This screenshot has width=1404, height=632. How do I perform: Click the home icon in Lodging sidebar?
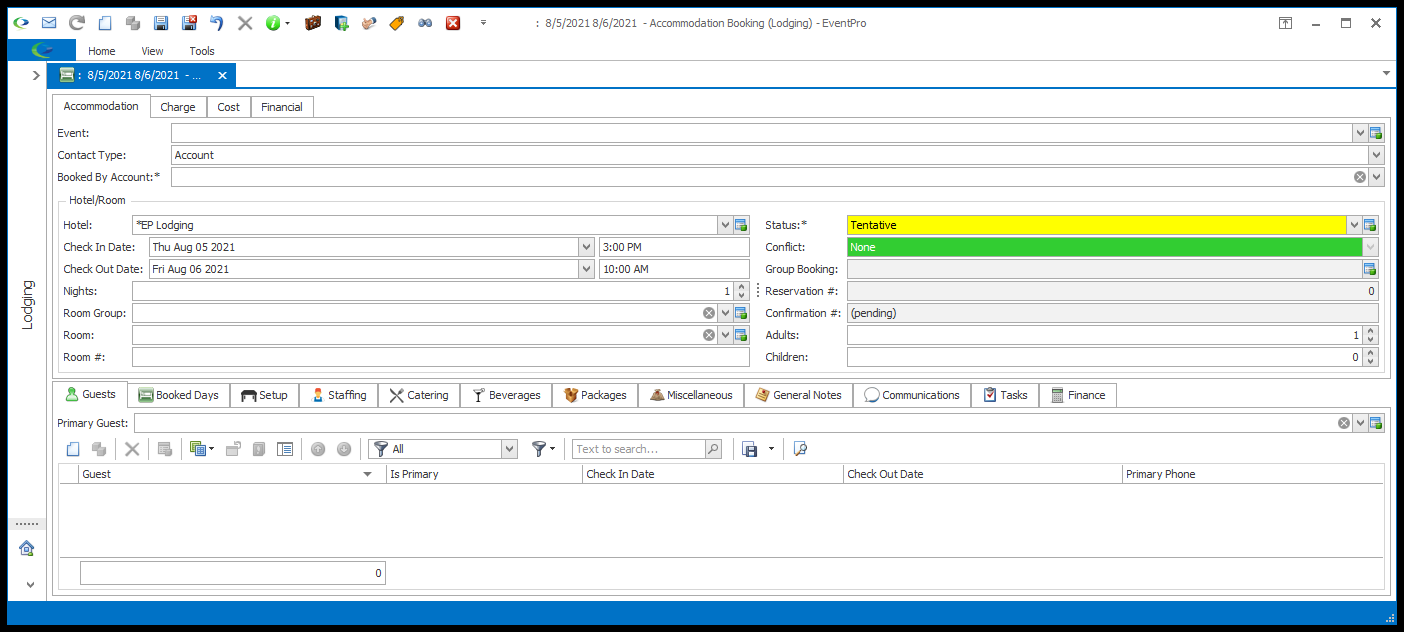click(27, 548)
